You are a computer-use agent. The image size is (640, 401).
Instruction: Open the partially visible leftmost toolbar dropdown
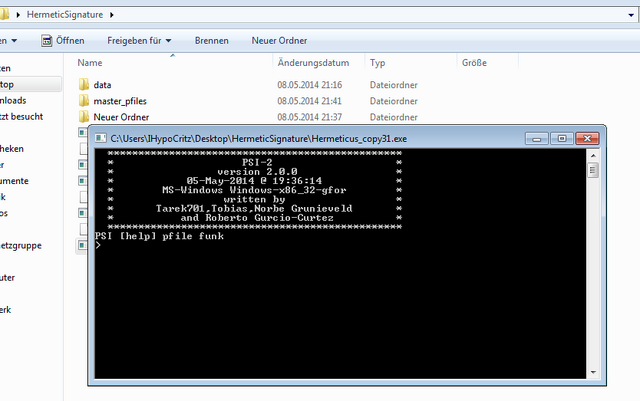coord(9,40)
